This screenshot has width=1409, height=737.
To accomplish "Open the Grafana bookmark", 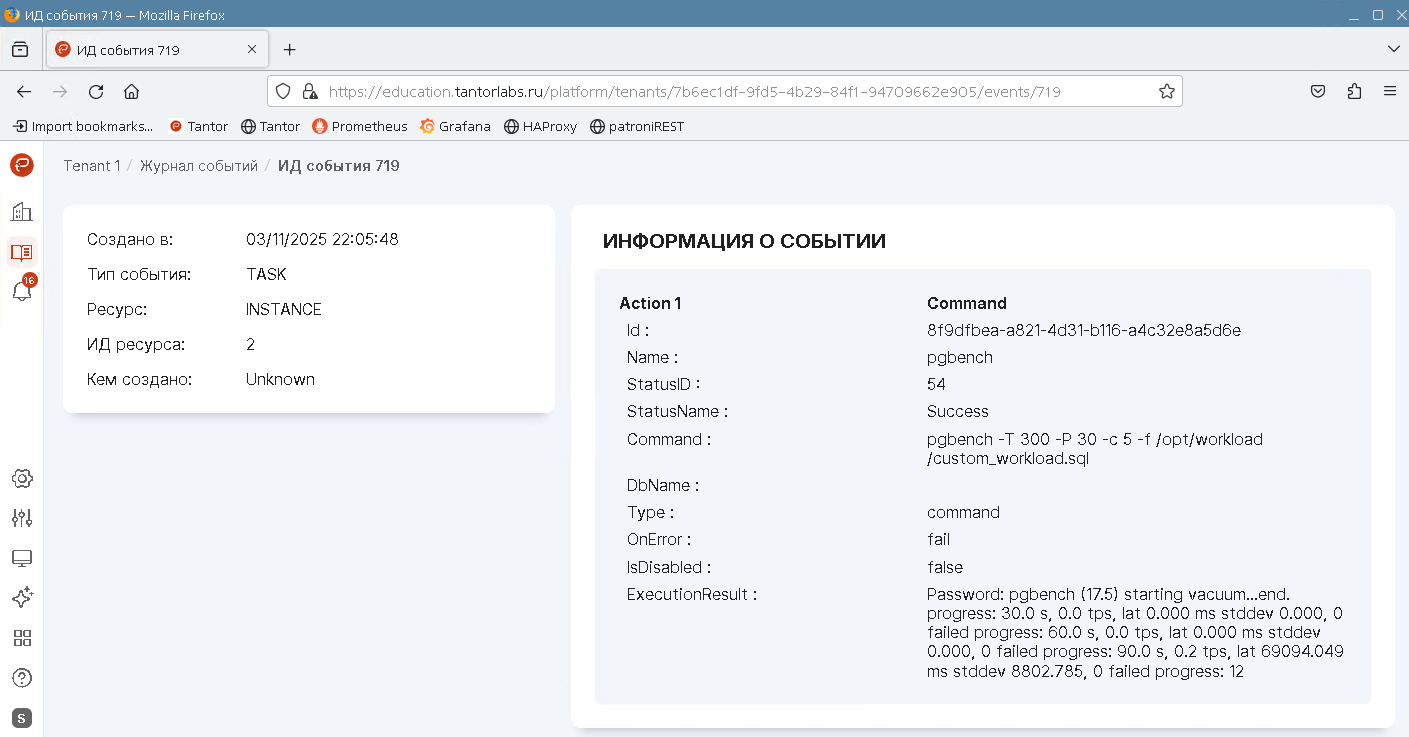I will tap(455, 126).
